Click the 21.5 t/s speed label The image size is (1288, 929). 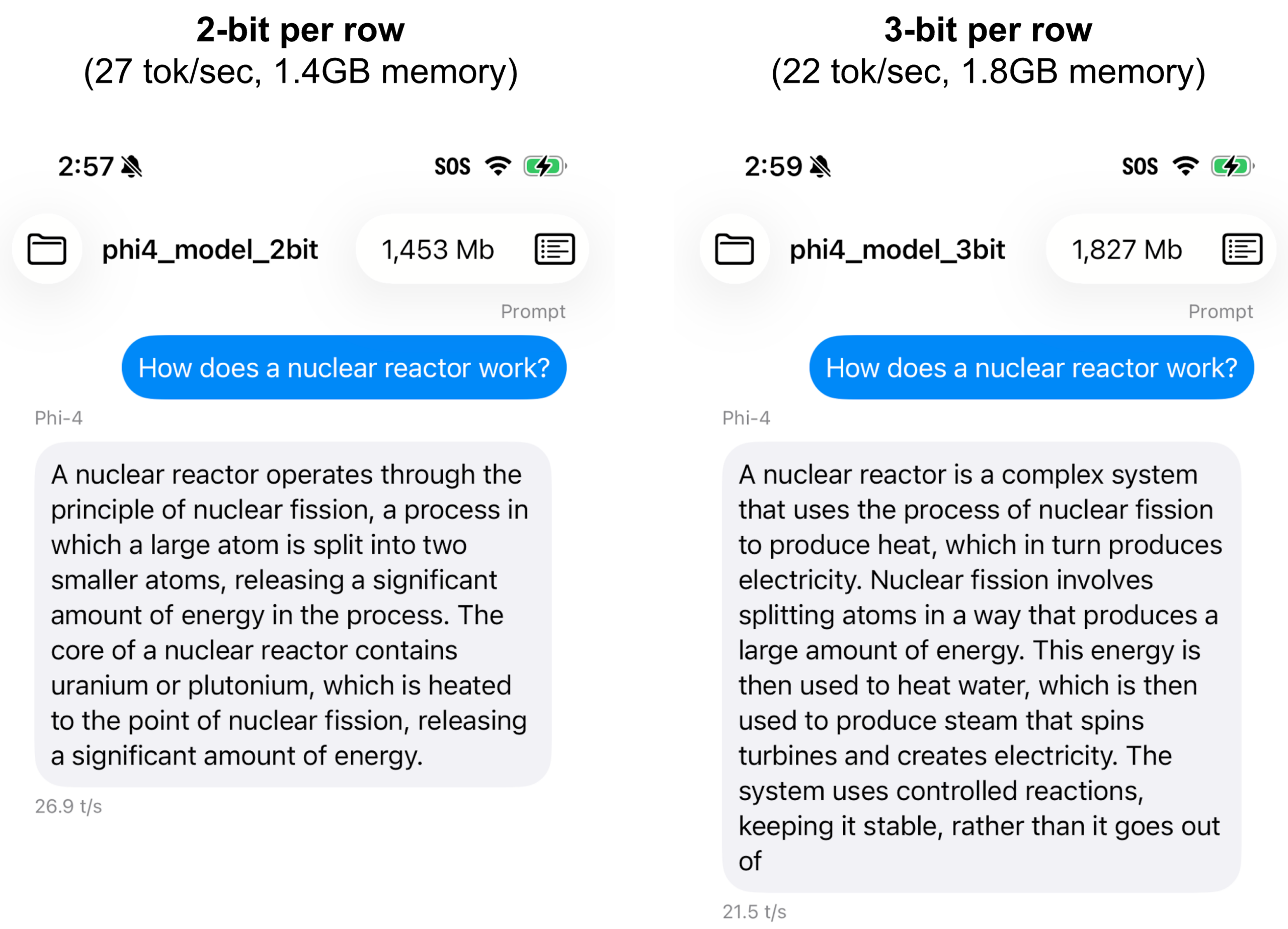754,912
